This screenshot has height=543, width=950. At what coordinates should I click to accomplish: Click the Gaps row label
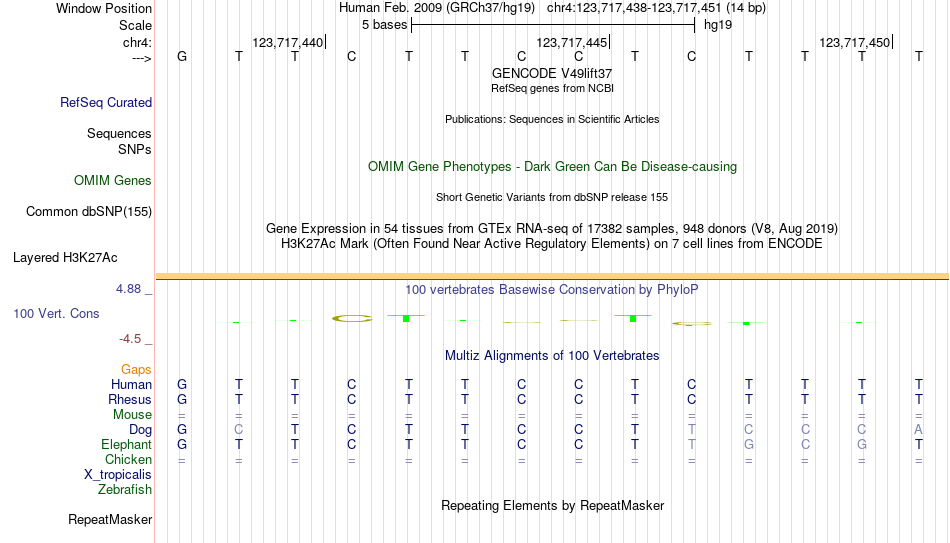coord(136,370)
